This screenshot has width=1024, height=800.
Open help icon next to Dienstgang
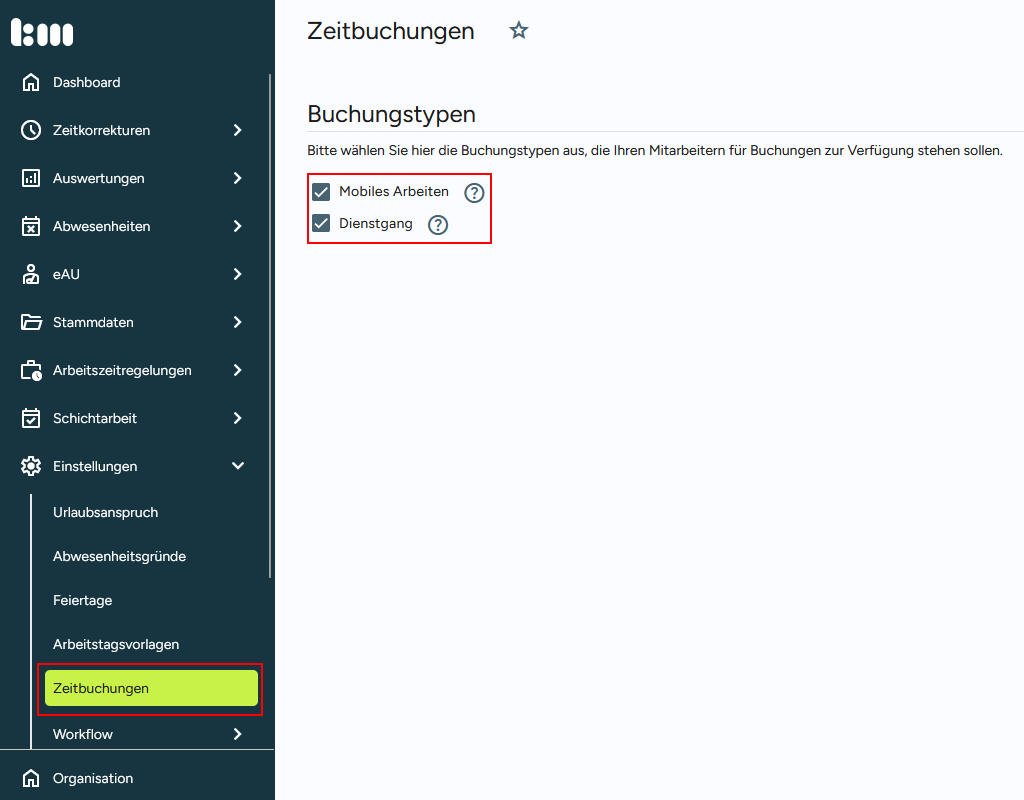(x=438, y=225)
